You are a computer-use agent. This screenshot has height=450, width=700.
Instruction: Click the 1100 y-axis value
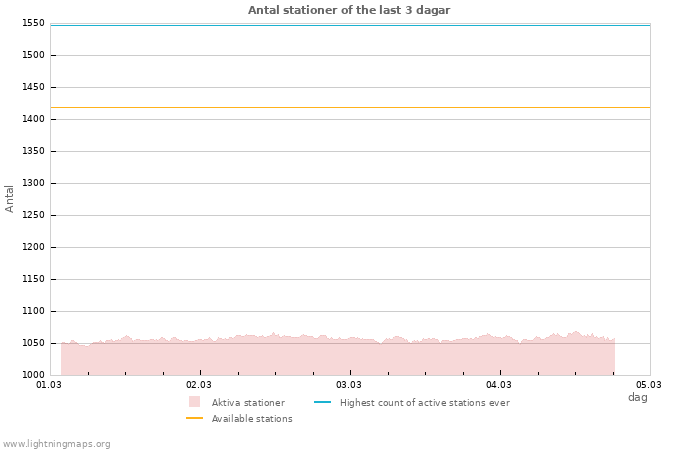[33, 311]
